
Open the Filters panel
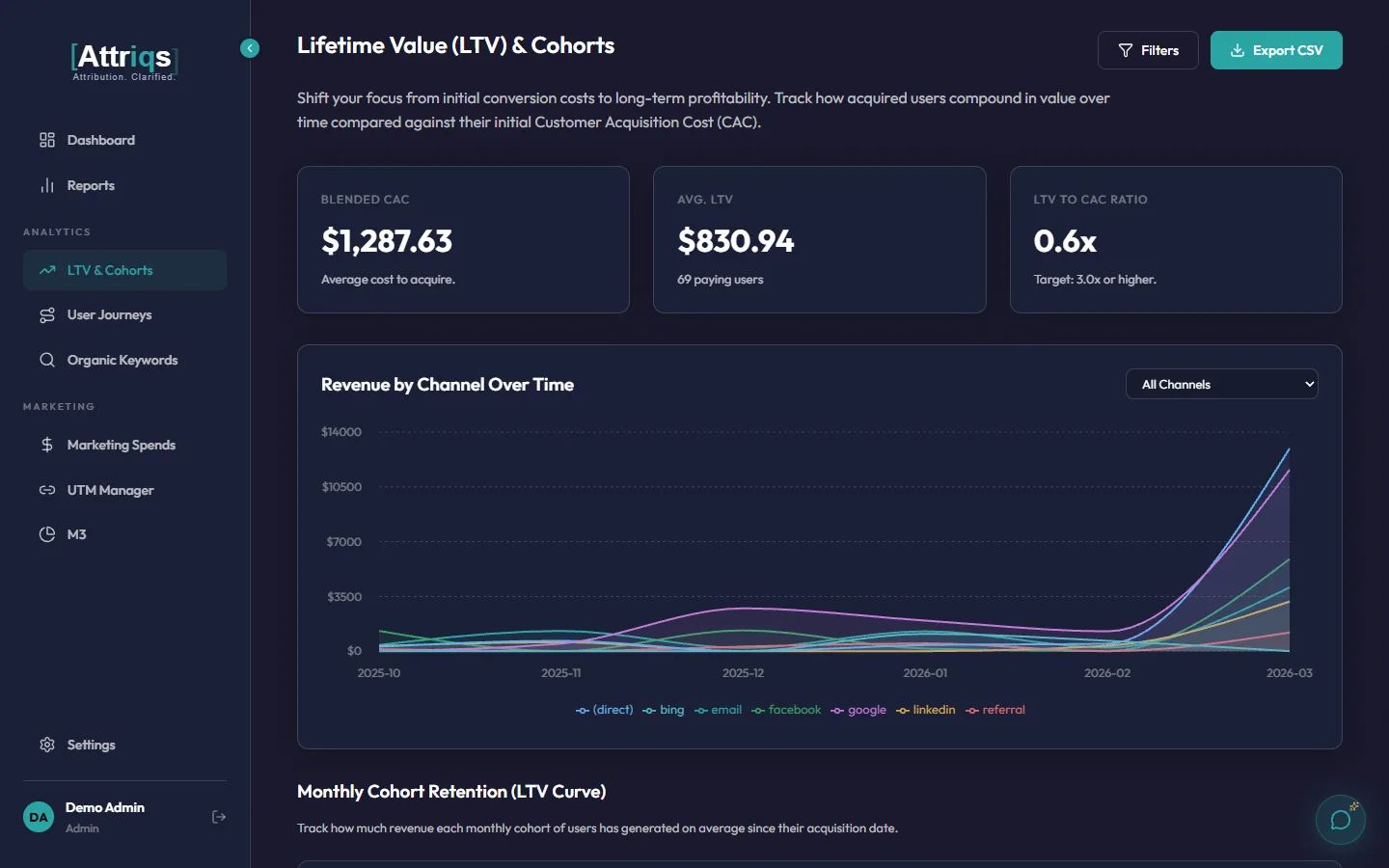pyautogui.click(x=1148, y=50)
